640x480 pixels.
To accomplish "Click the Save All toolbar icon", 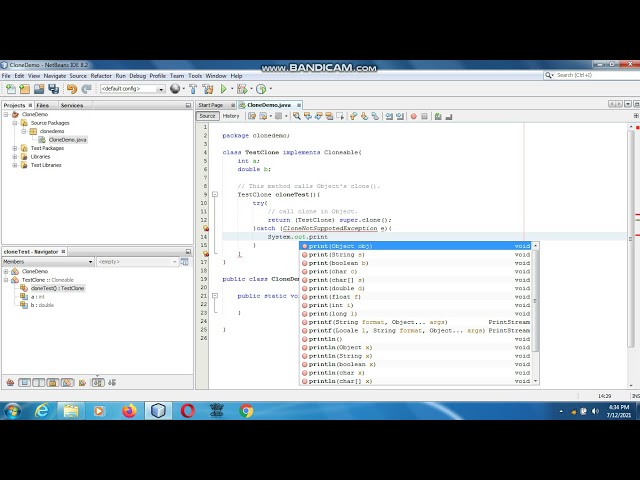I will [53, 89].
